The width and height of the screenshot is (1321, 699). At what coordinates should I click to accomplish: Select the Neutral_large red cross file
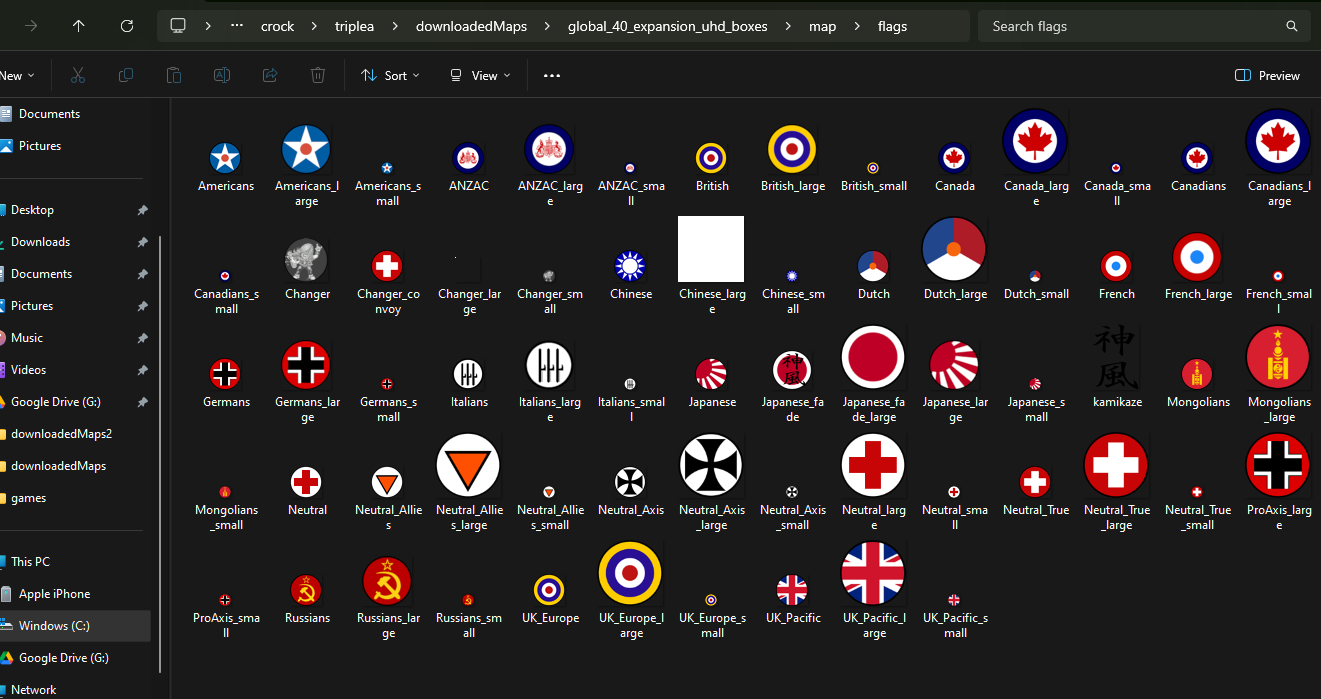[x=873, y=465]
